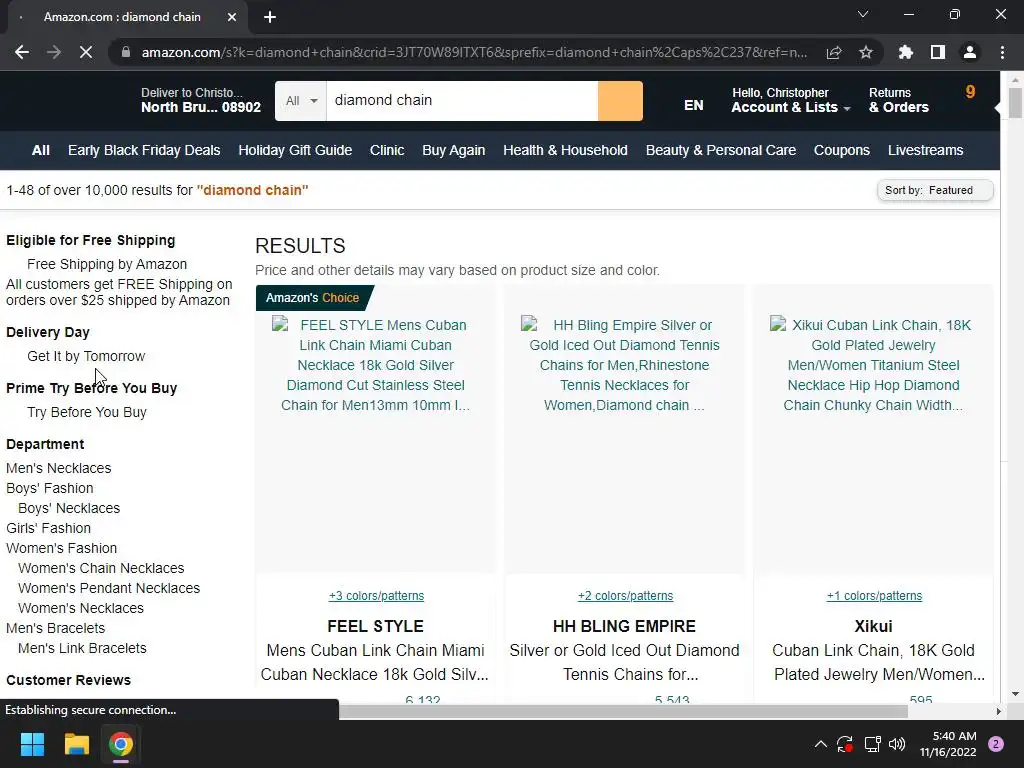Open FEEL STYLE Cuban chain product image
The width and height of the screenshot is (1024, 768).
click(376, 431)
